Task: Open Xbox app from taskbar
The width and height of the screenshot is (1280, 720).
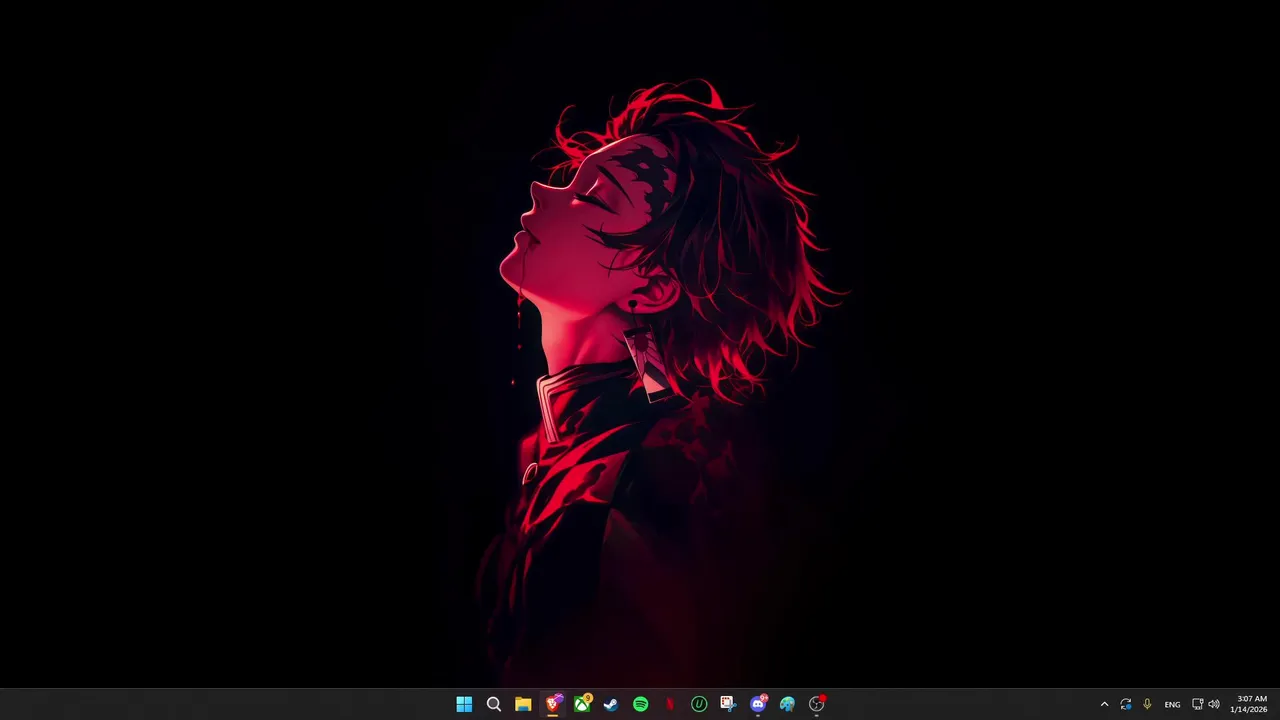Action: [582, 704]
